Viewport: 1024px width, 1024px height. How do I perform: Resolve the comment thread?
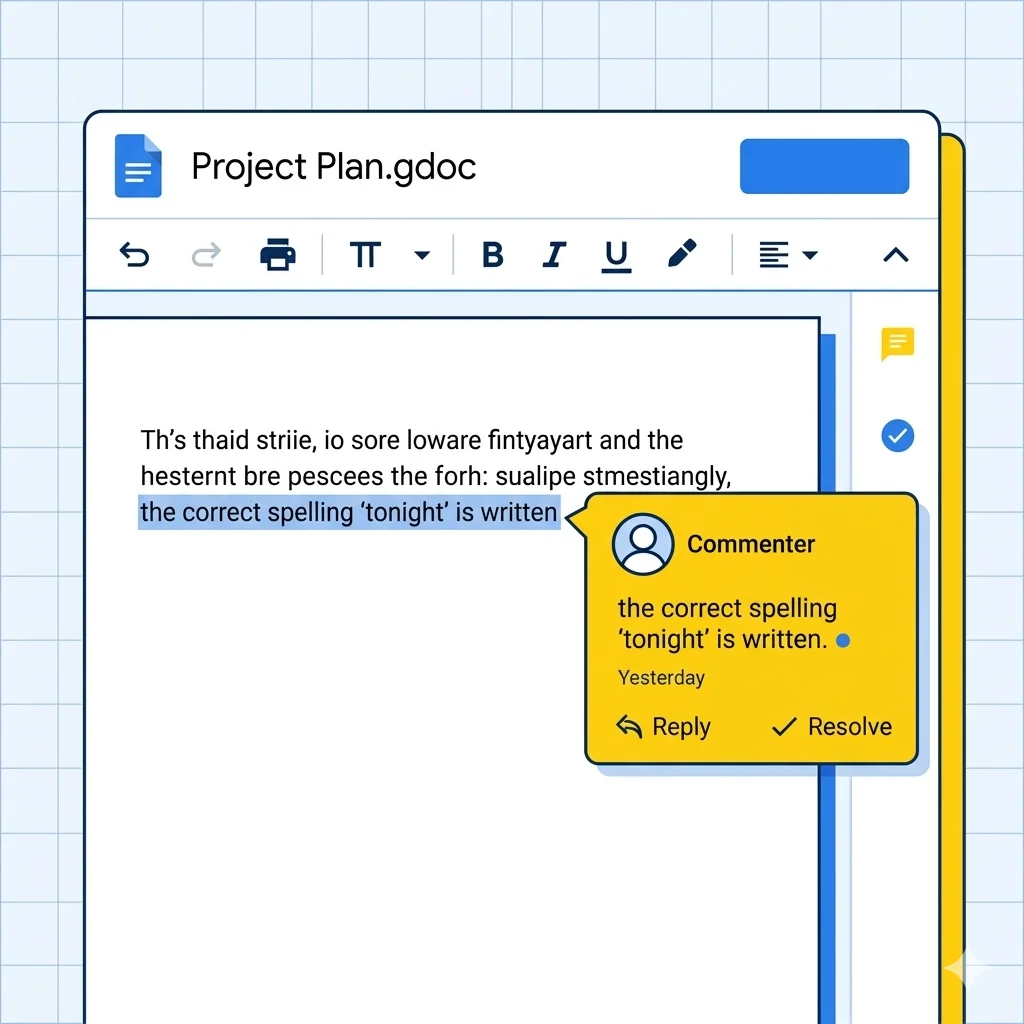(832, 727)
